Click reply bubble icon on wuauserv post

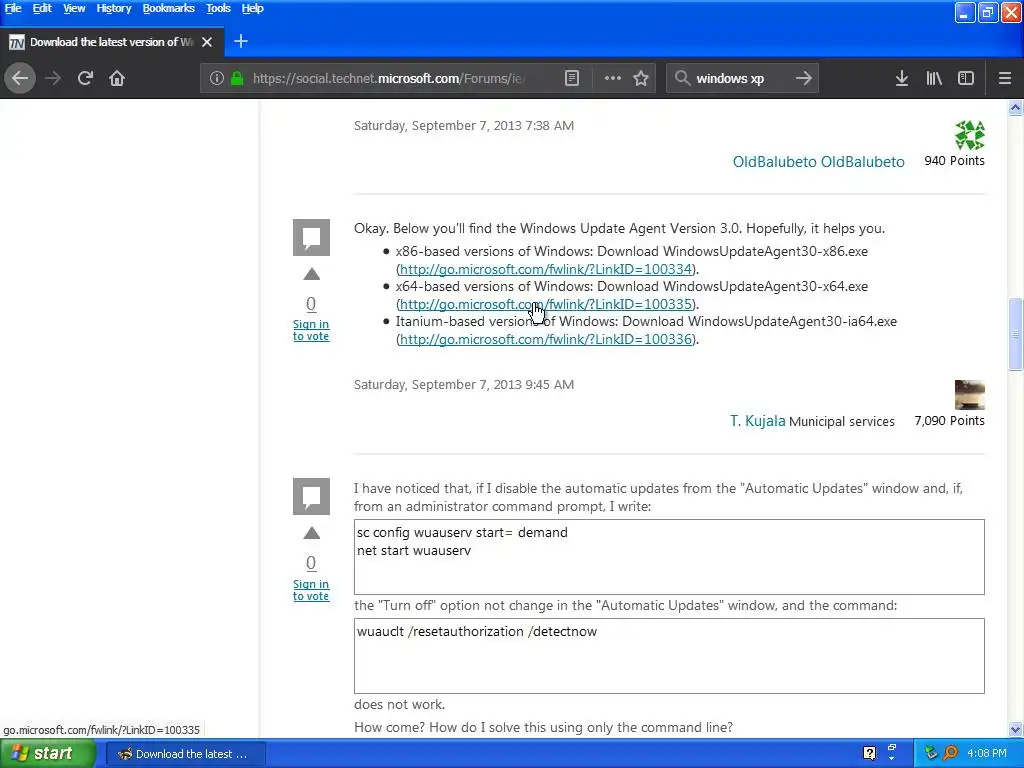click(x=312, y=496)
